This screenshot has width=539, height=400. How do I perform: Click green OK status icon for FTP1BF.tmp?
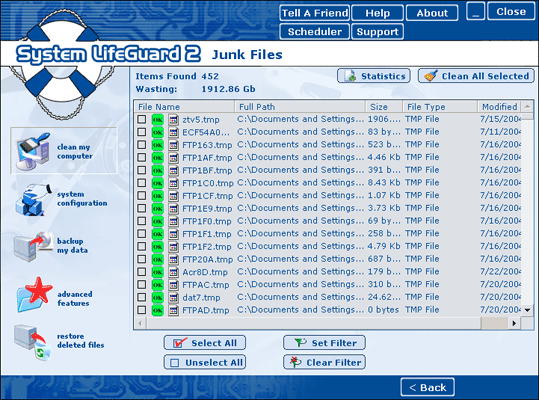[x=157, y=170]
